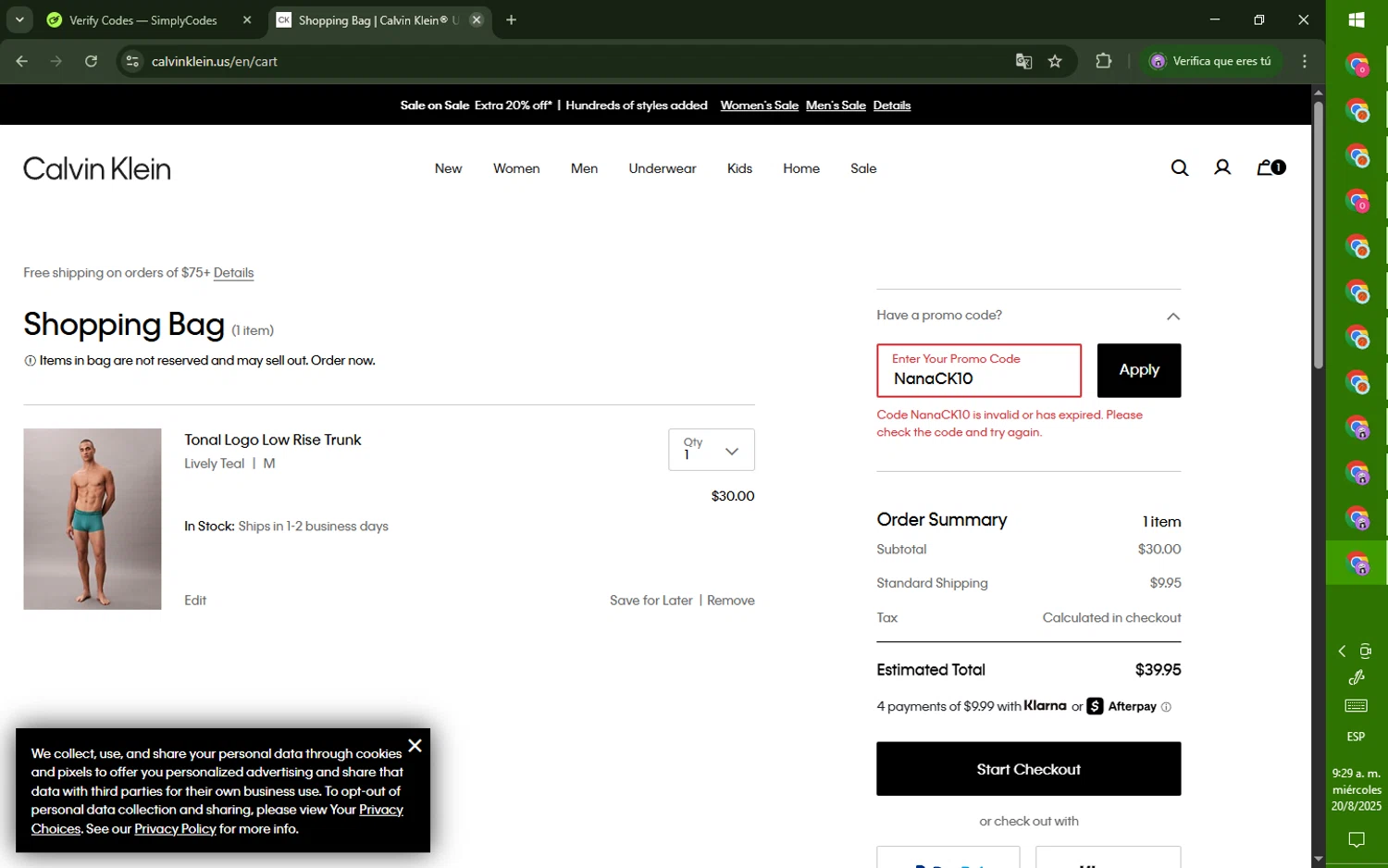Open the account profile icon
The height and width of the screenshot is (868, 1388).
(1222, 167)
